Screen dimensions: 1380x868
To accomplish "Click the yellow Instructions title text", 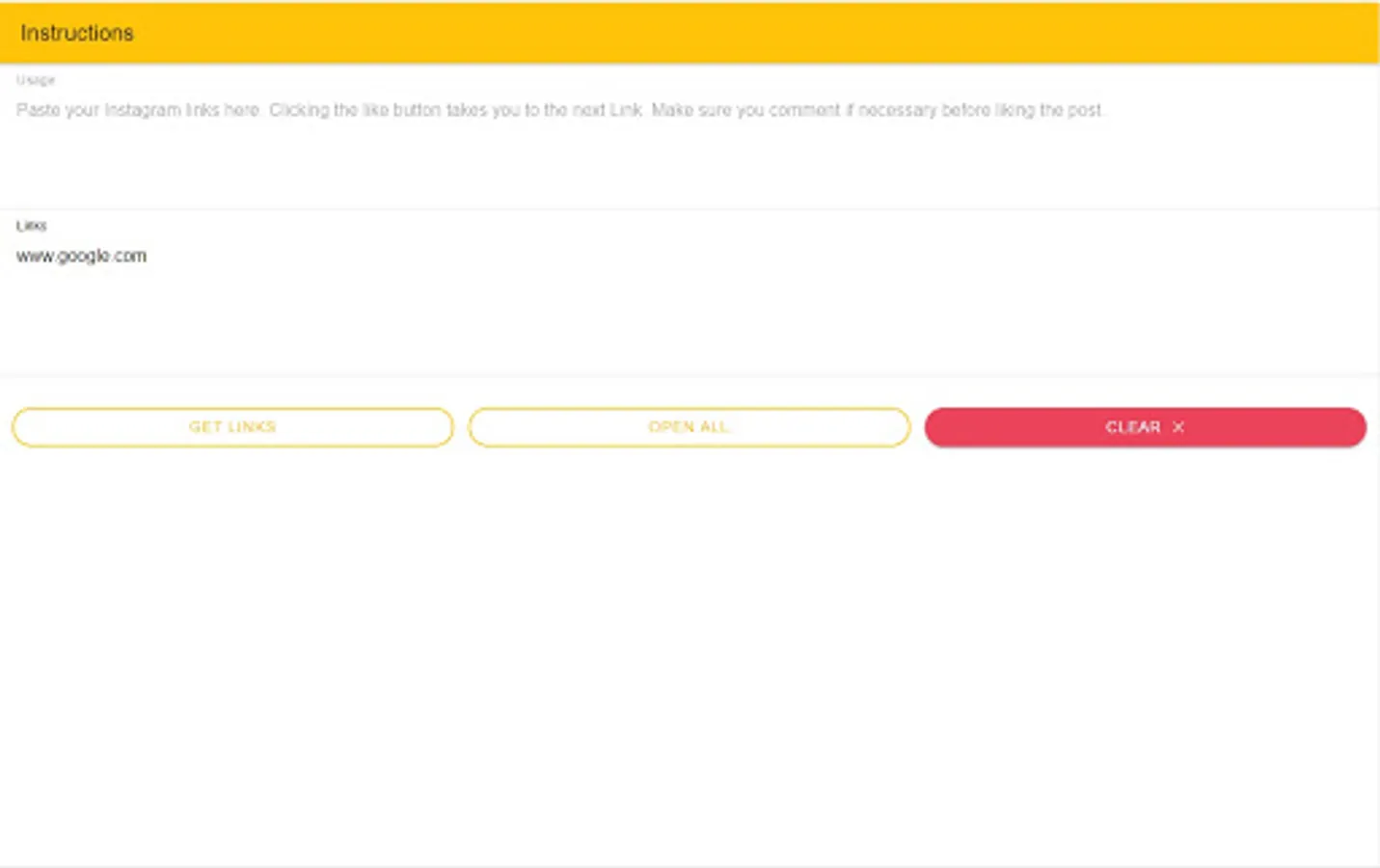I will click(x=75, y=33).
